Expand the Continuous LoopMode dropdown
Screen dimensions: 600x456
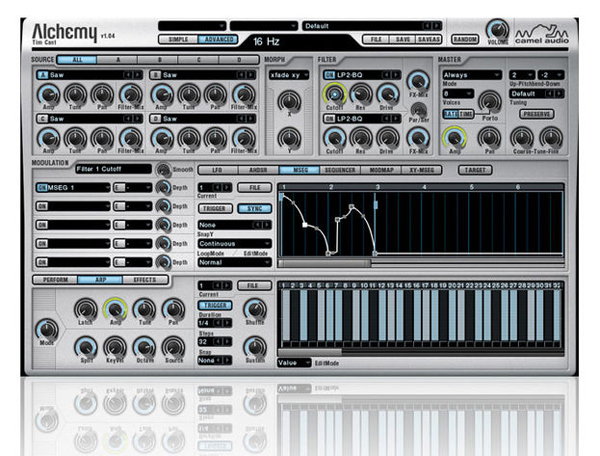click(231, 241)
